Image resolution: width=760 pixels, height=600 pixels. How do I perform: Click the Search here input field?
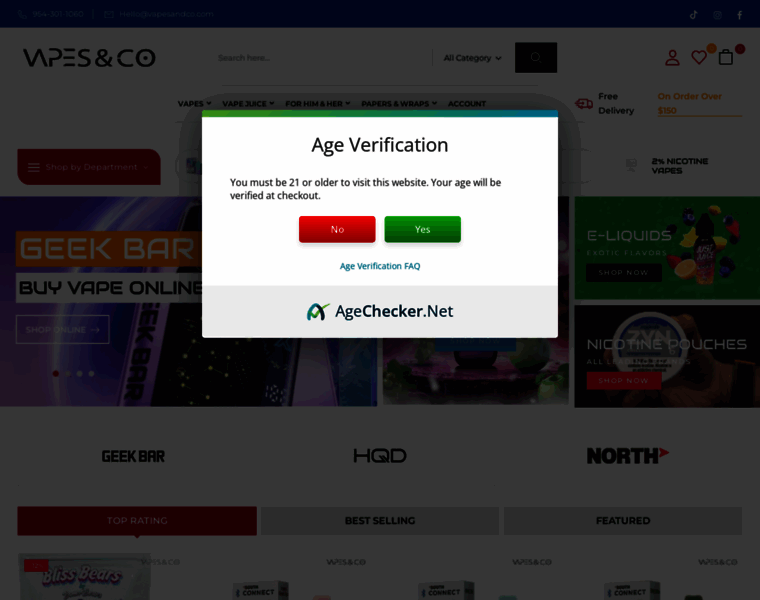click(322, 58)
